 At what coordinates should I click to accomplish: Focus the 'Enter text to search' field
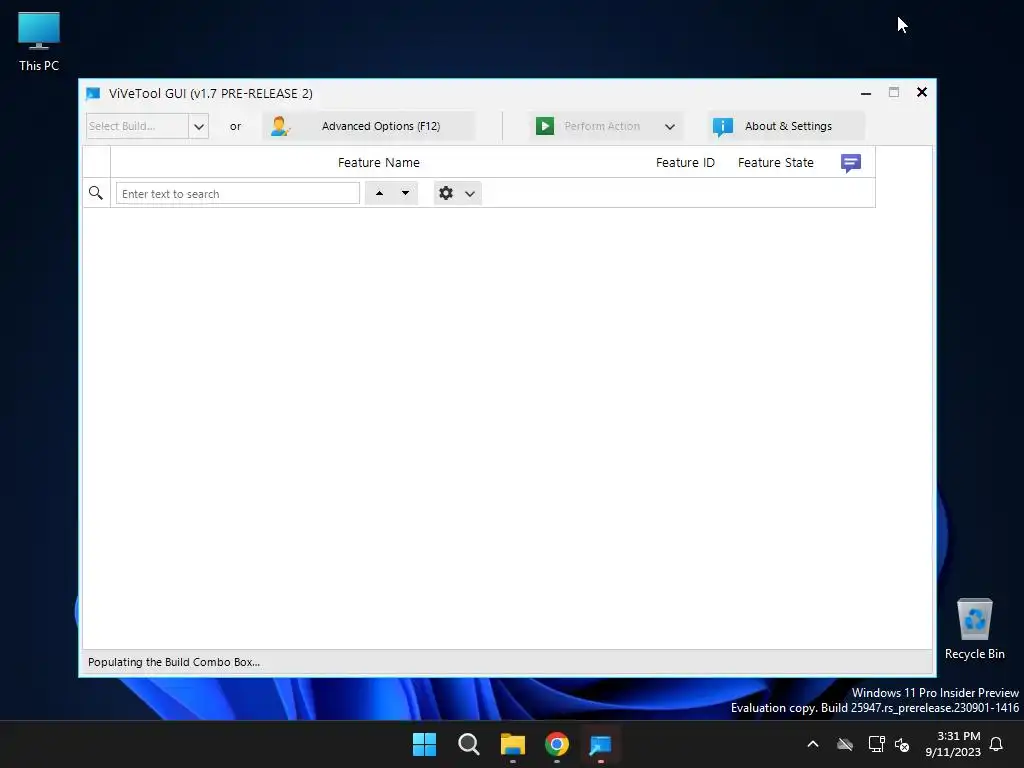point(238,193)
